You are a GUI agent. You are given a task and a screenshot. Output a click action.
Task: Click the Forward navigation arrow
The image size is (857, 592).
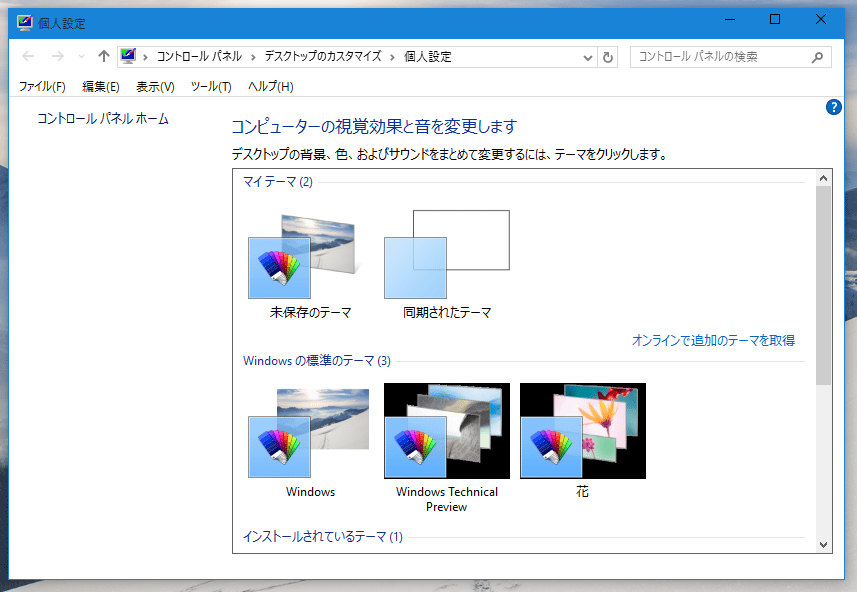tap(57, 56)
